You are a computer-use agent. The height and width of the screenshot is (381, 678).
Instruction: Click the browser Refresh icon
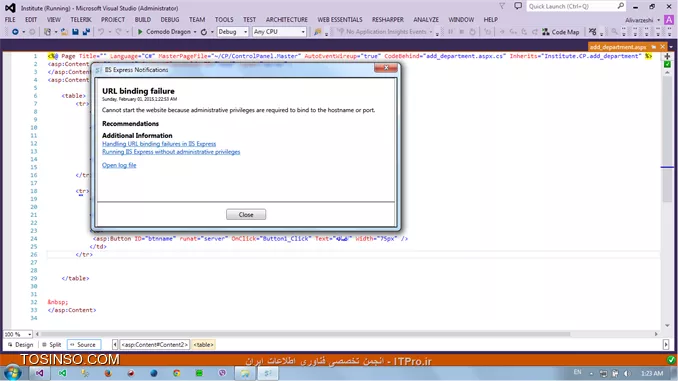pos(204,32)
